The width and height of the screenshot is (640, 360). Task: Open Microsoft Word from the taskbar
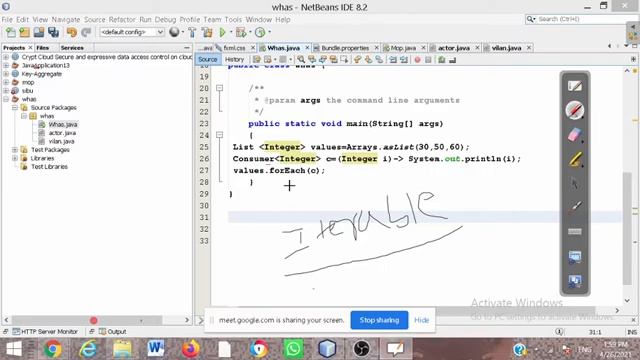coord(156,349)
